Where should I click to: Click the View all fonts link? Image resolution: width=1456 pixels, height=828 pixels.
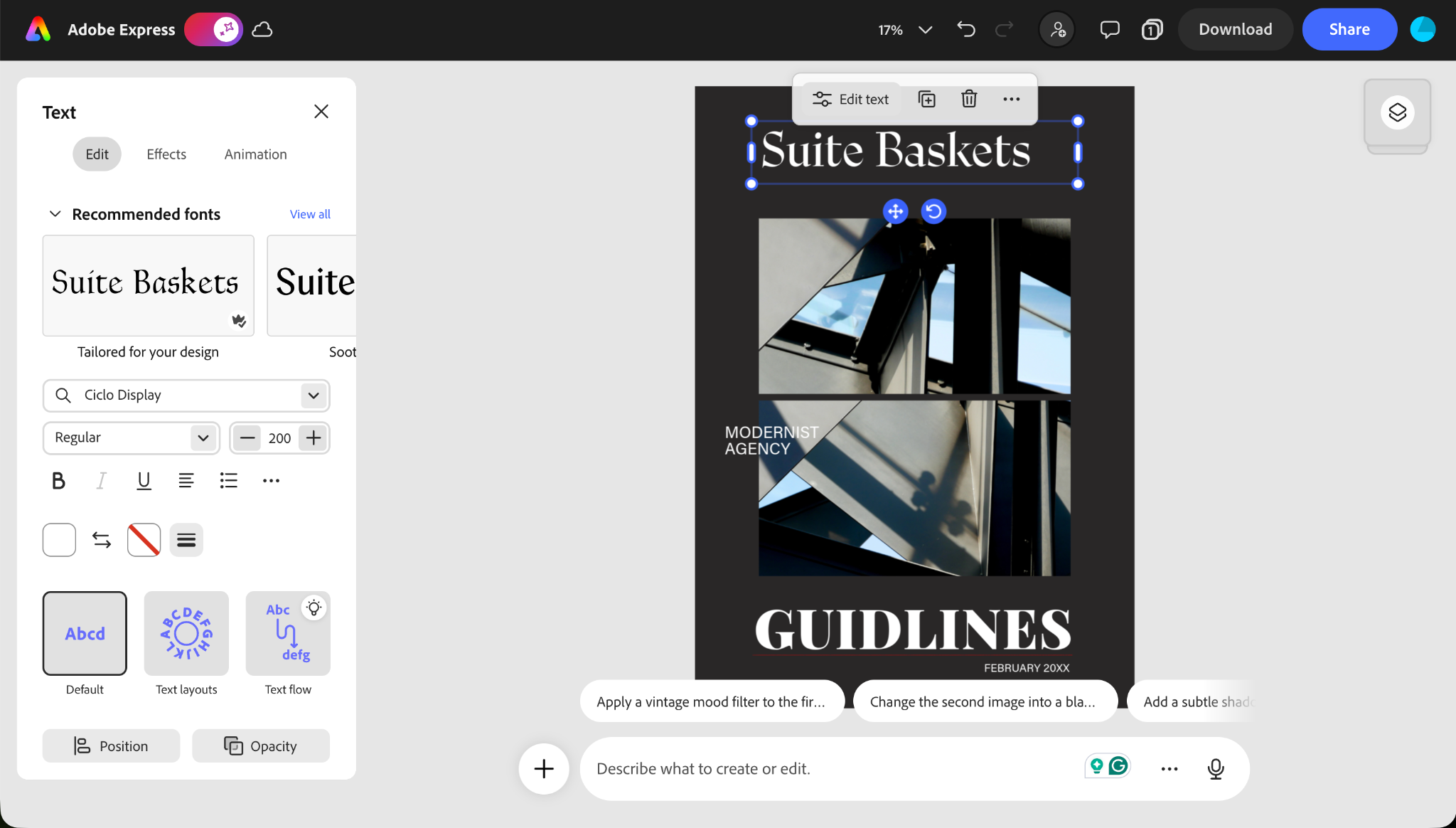(x=310, y=214)
